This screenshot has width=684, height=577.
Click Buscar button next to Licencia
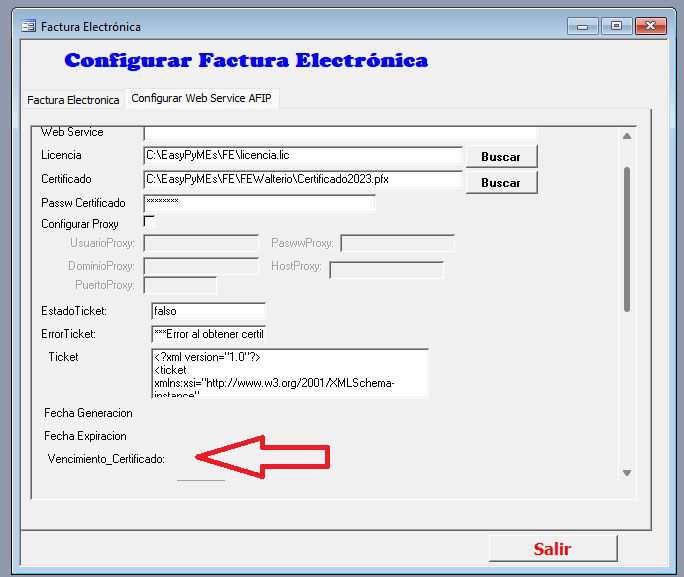coord(500,156)
